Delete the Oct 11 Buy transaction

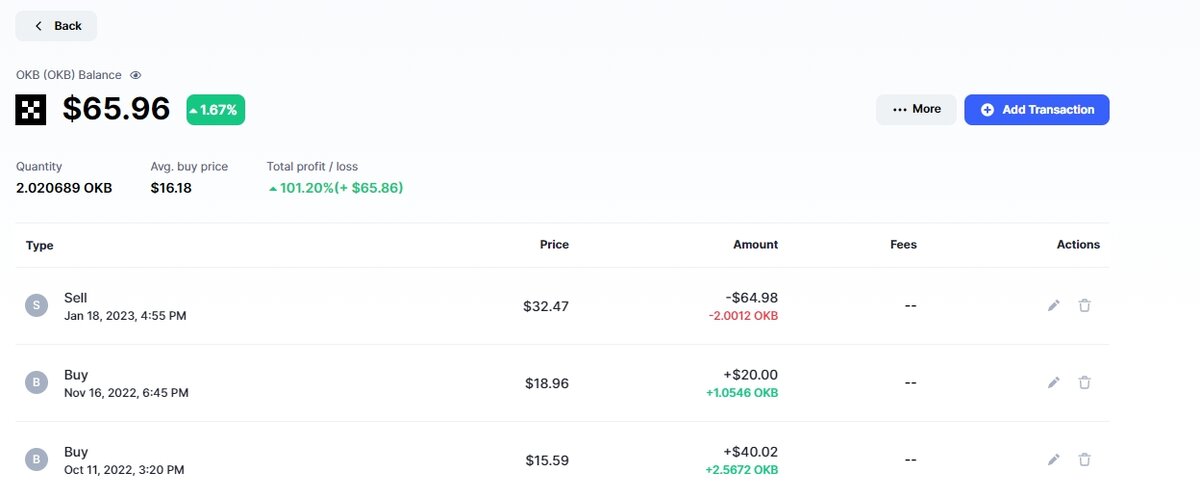click(x=1084, y=460)
